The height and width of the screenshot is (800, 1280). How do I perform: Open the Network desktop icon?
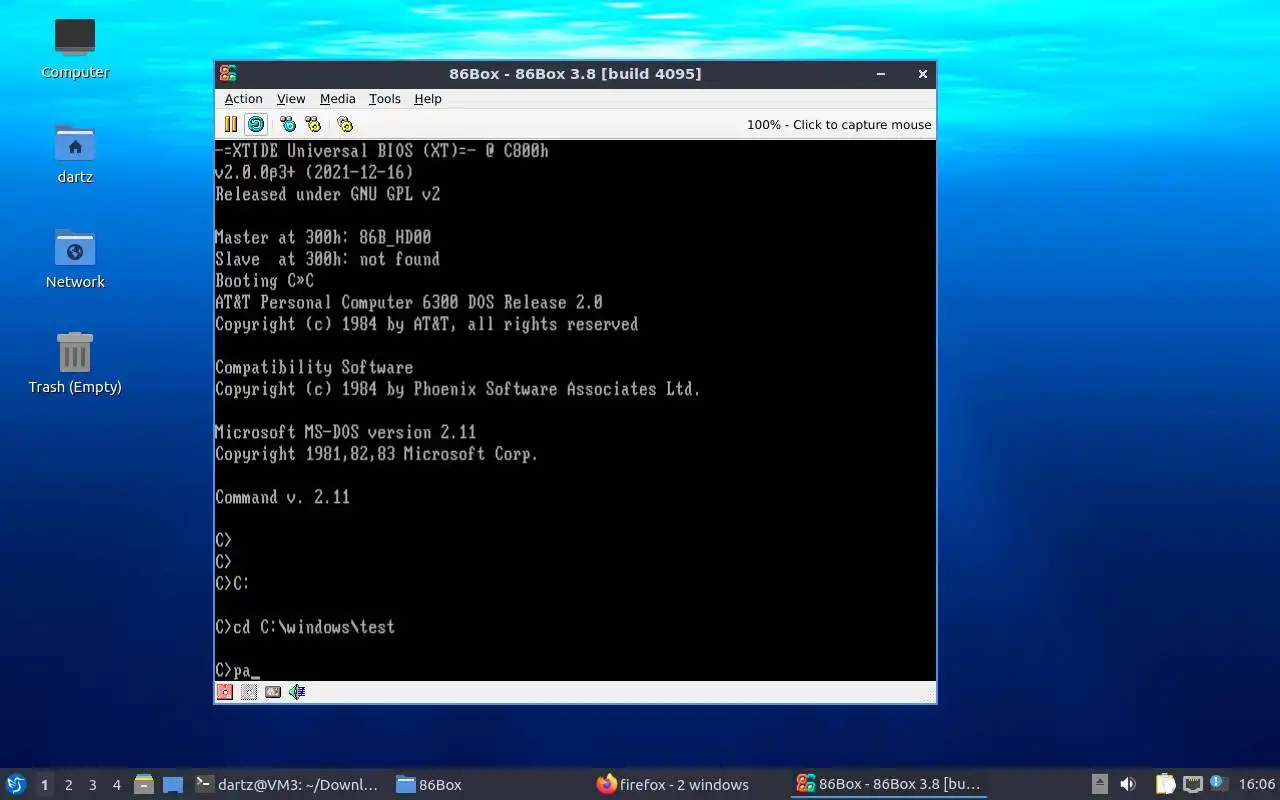[75, 258]
